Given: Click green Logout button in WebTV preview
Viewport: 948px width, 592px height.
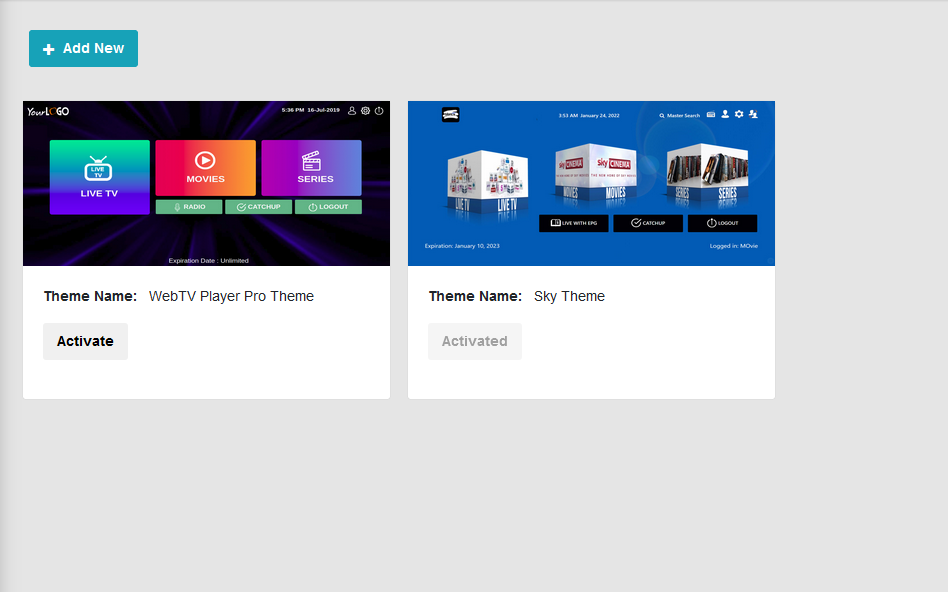Looking at the screenshot, I should click(x=328, y=207).
